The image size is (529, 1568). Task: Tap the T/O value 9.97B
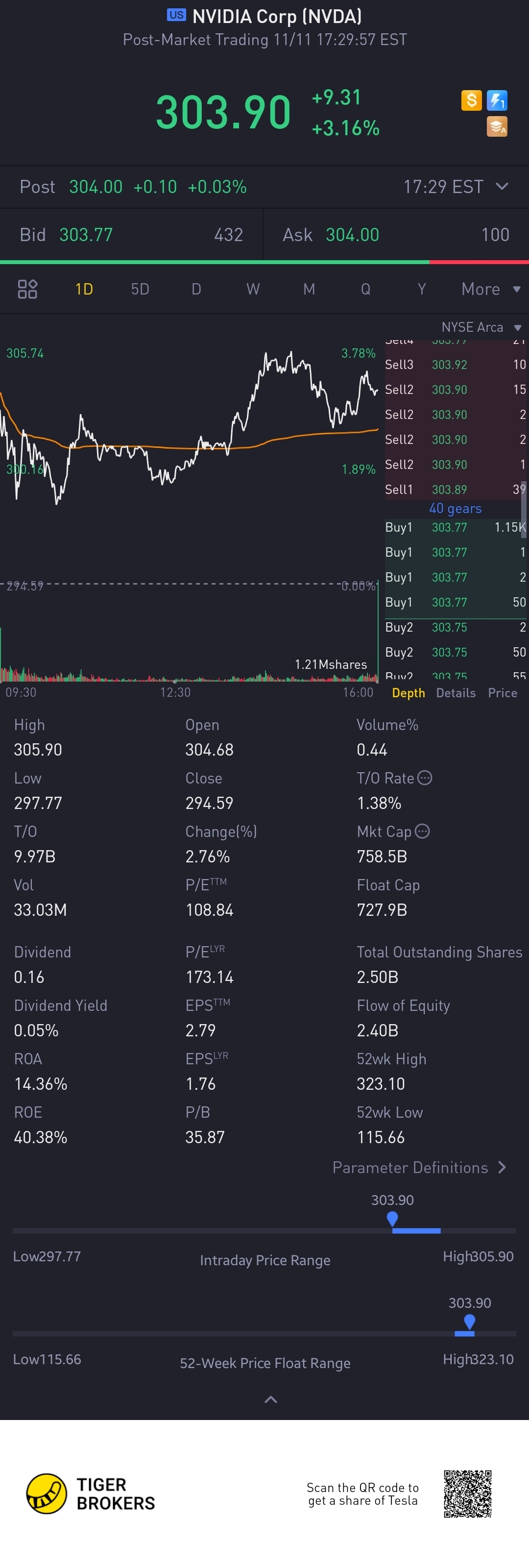[x=35, y=857]
